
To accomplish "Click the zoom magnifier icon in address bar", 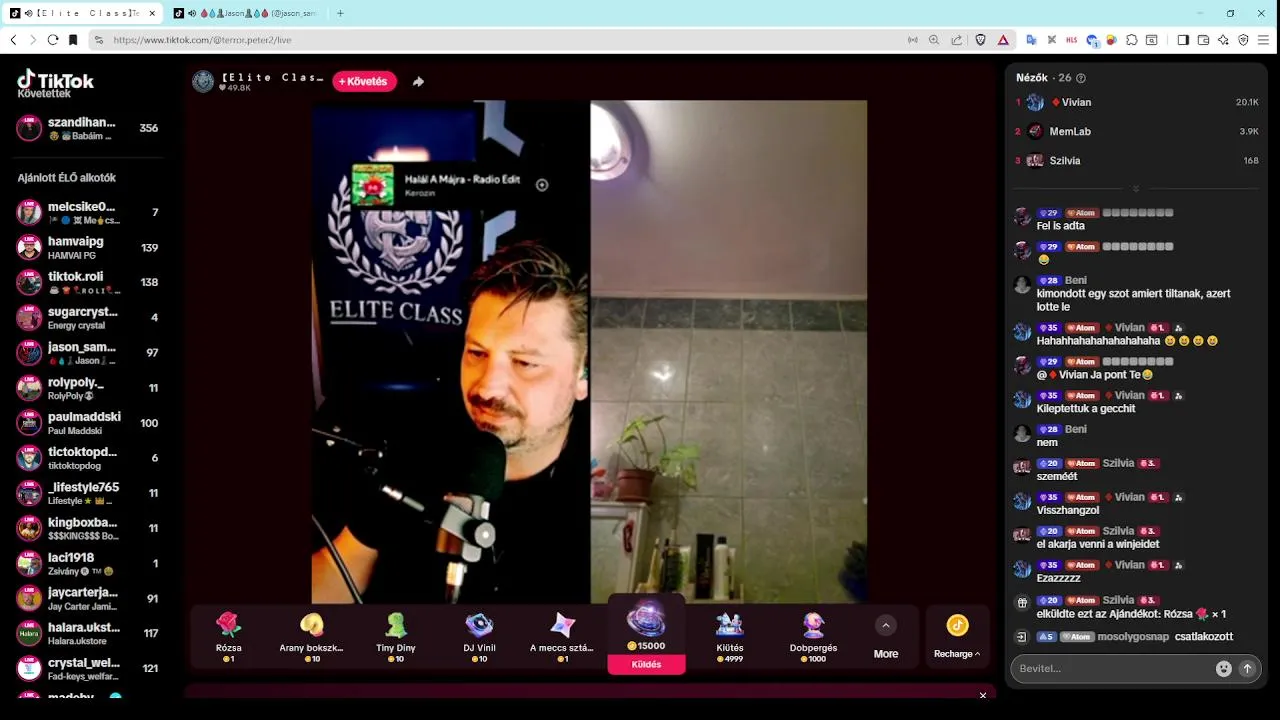I will 934,40.
